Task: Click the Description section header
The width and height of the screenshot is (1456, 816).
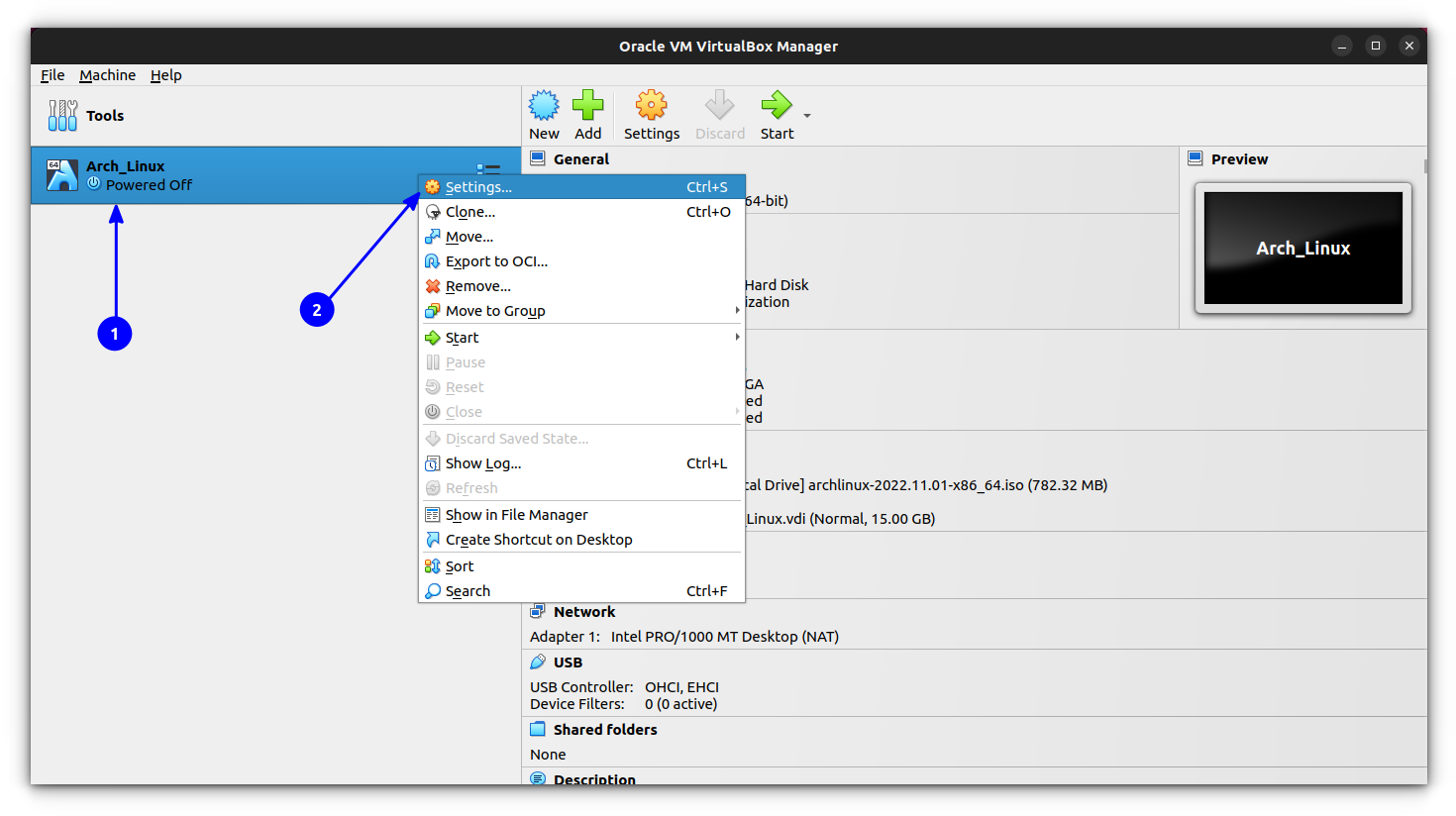Action: pos(594,779)
